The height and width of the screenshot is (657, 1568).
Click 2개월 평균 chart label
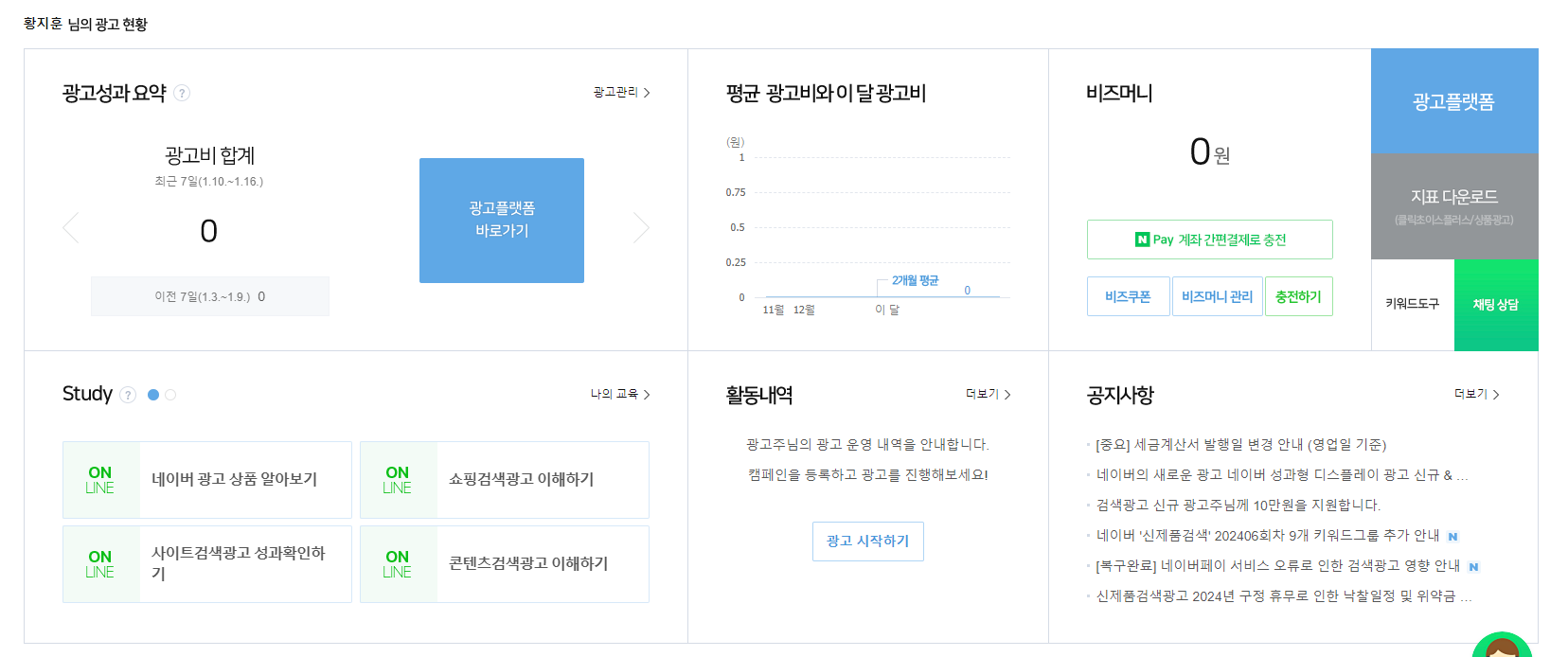click(x=916, y=280)
